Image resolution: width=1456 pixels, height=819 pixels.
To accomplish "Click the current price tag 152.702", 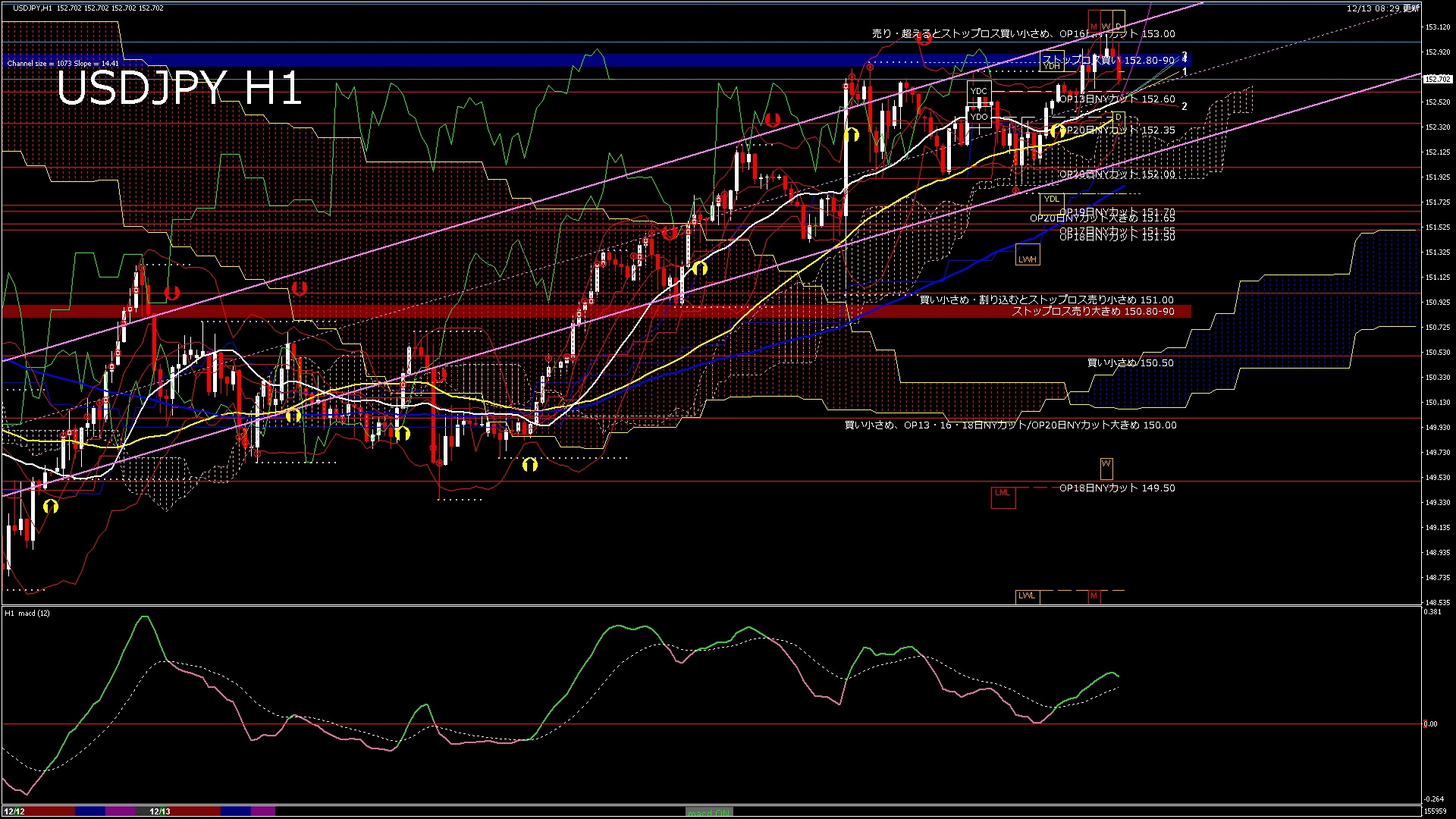I will tap(1438, 79).
